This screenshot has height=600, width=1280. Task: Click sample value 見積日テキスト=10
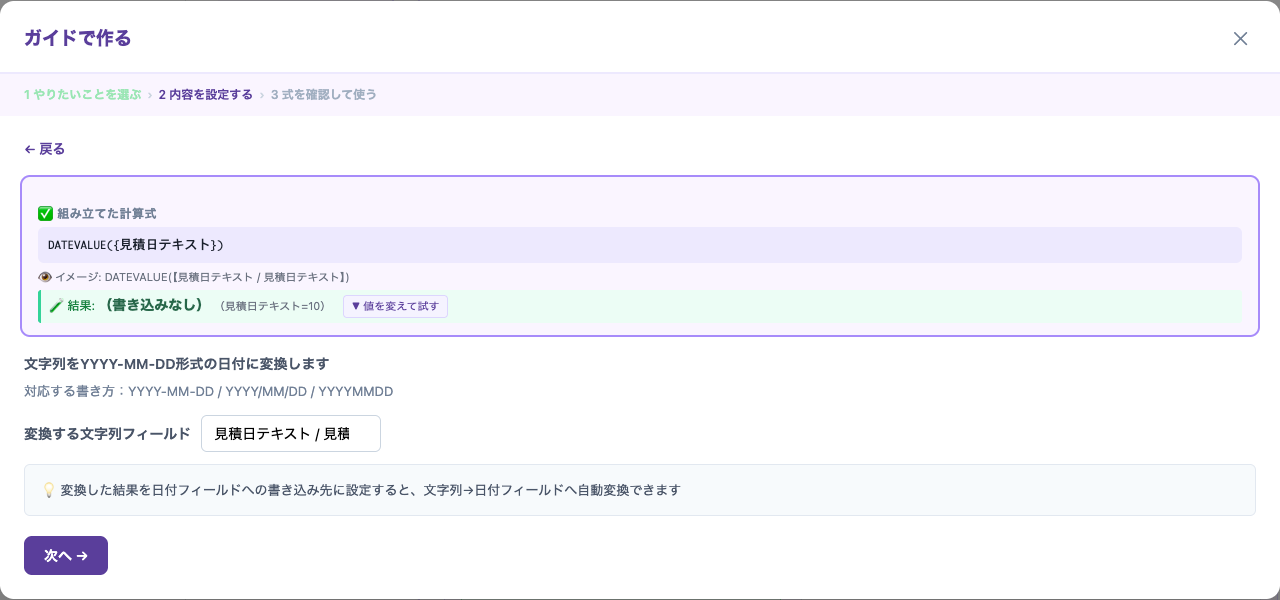274,306
